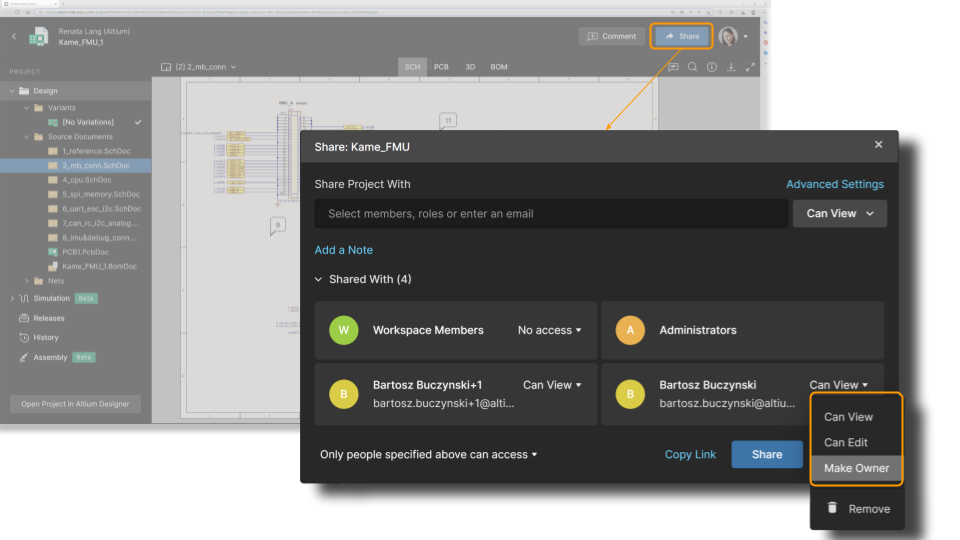Click the member email input field
The width and height of the screenshot is (960, 540).
tap(551, 213)
